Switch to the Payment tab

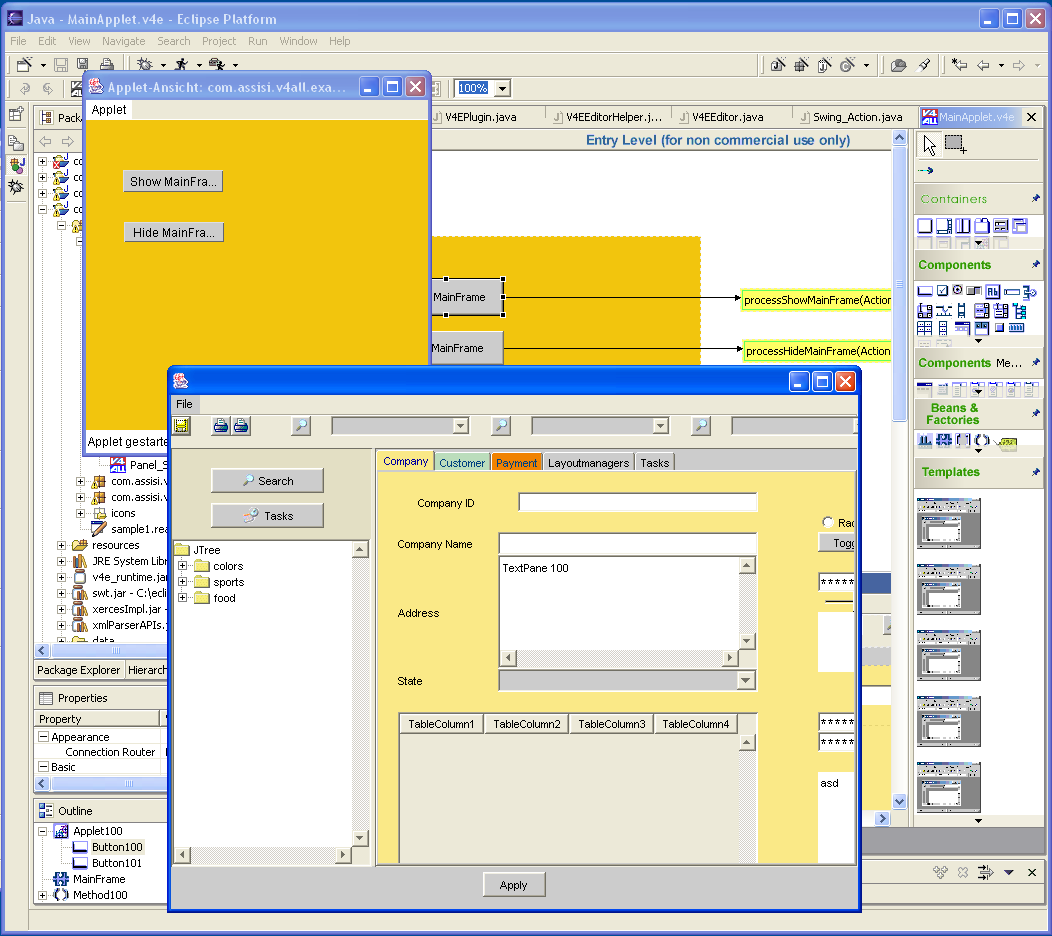coord(516,463)
